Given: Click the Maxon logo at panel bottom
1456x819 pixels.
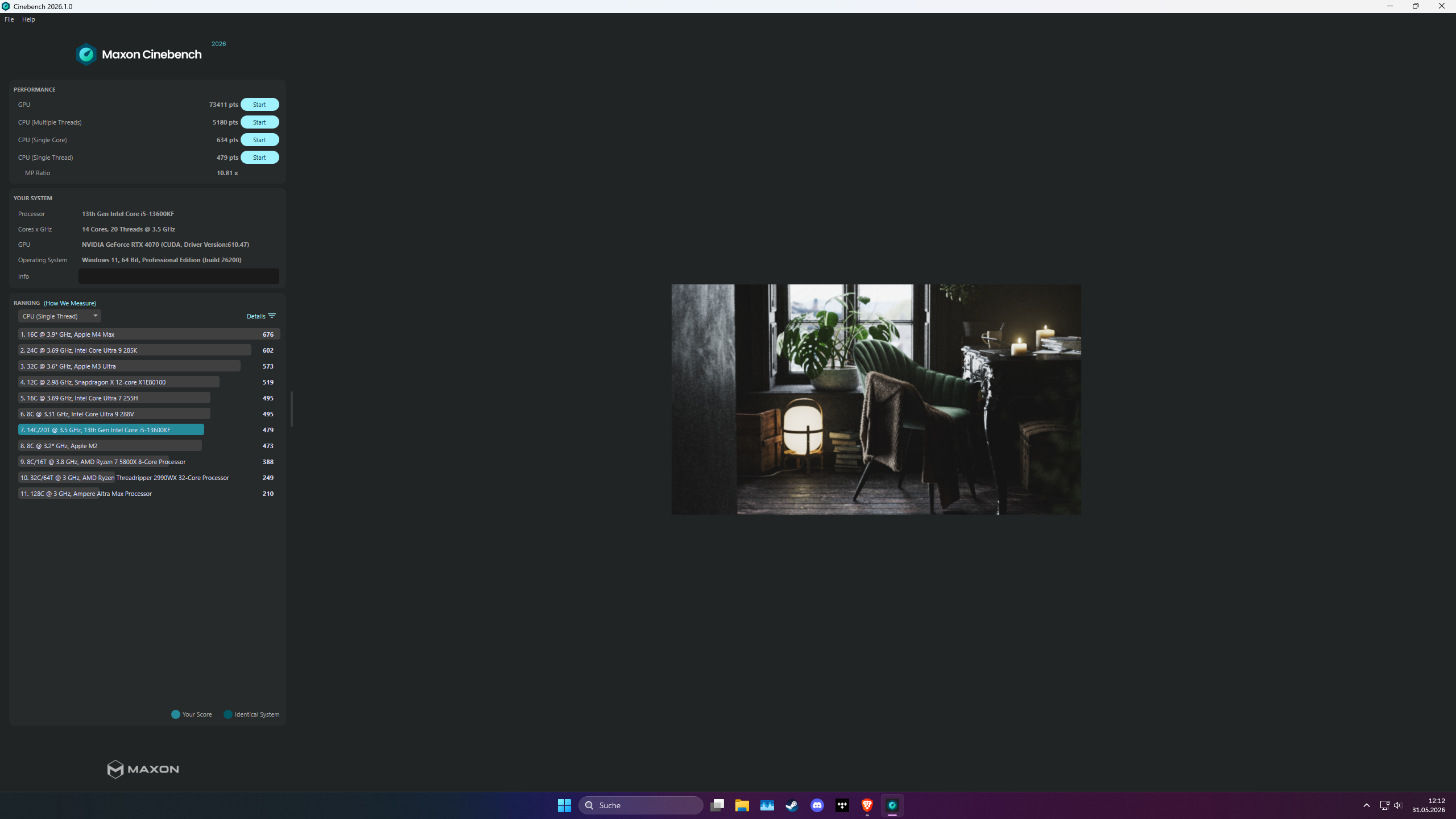Looking at the screenshot, I should click(x=143, y=769).
